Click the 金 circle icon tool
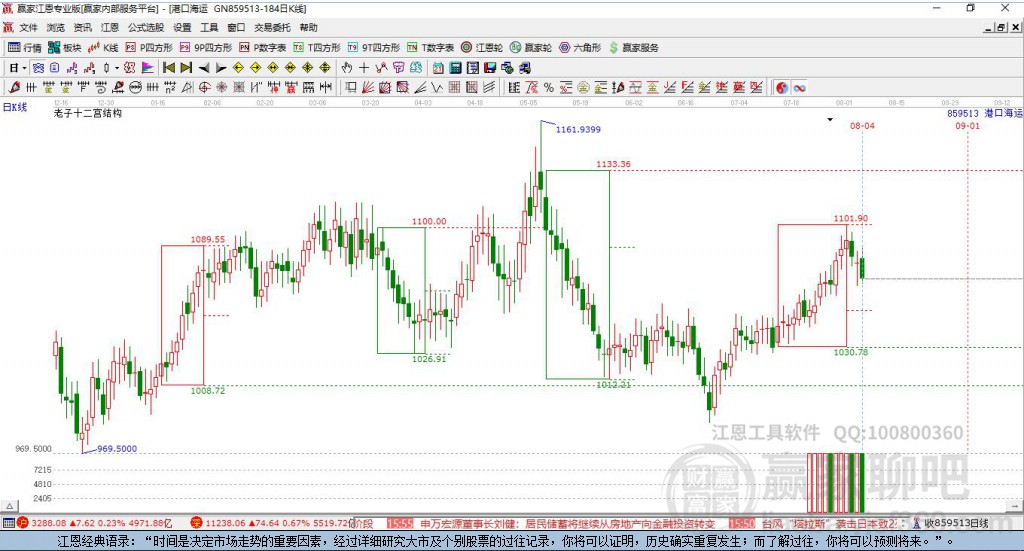The image size is (1024, 551). [583, 87]
